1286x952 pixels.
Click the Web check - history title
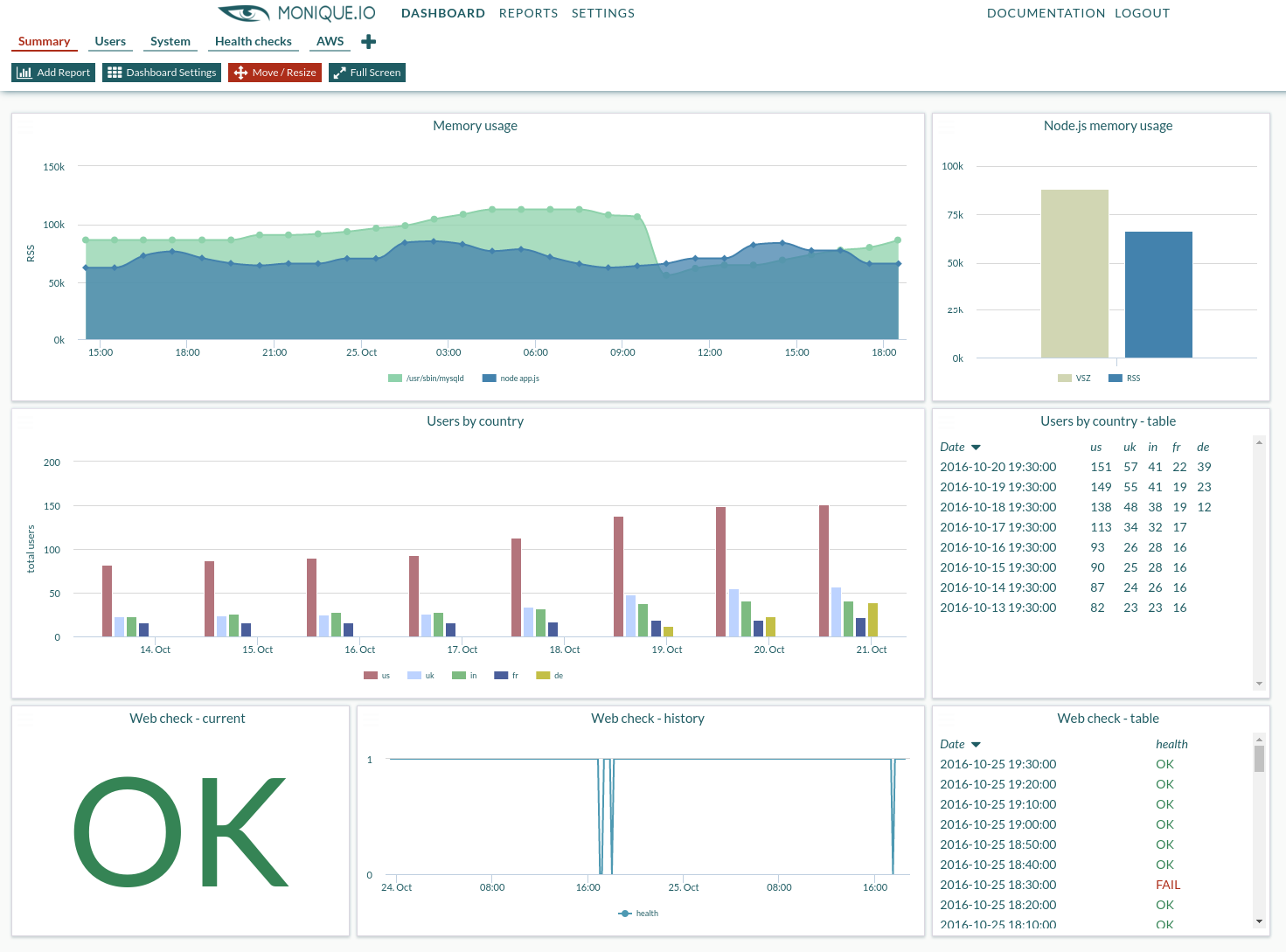click(x=647, y=719)
